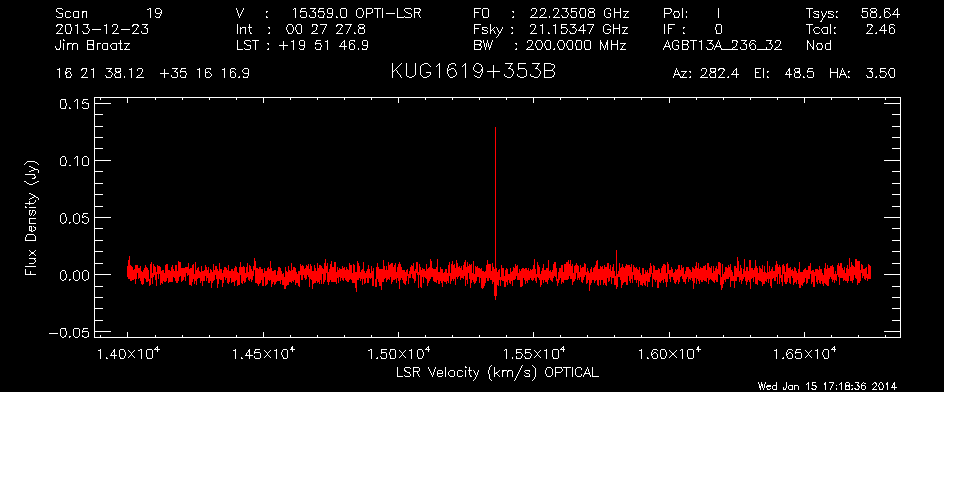The width and height of the screenshot is (962, 490).
Task: Click the right ascension 16 21 38.12
Action: pos(100,73)
